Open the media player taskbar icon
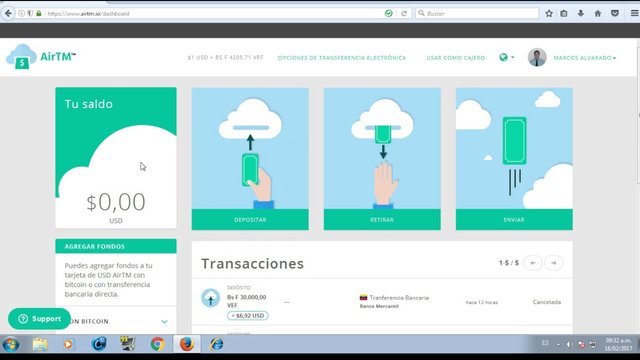Image resolution: width=640 pixels, height=360 pixels. pyautogui.click(x=69, y=344)
